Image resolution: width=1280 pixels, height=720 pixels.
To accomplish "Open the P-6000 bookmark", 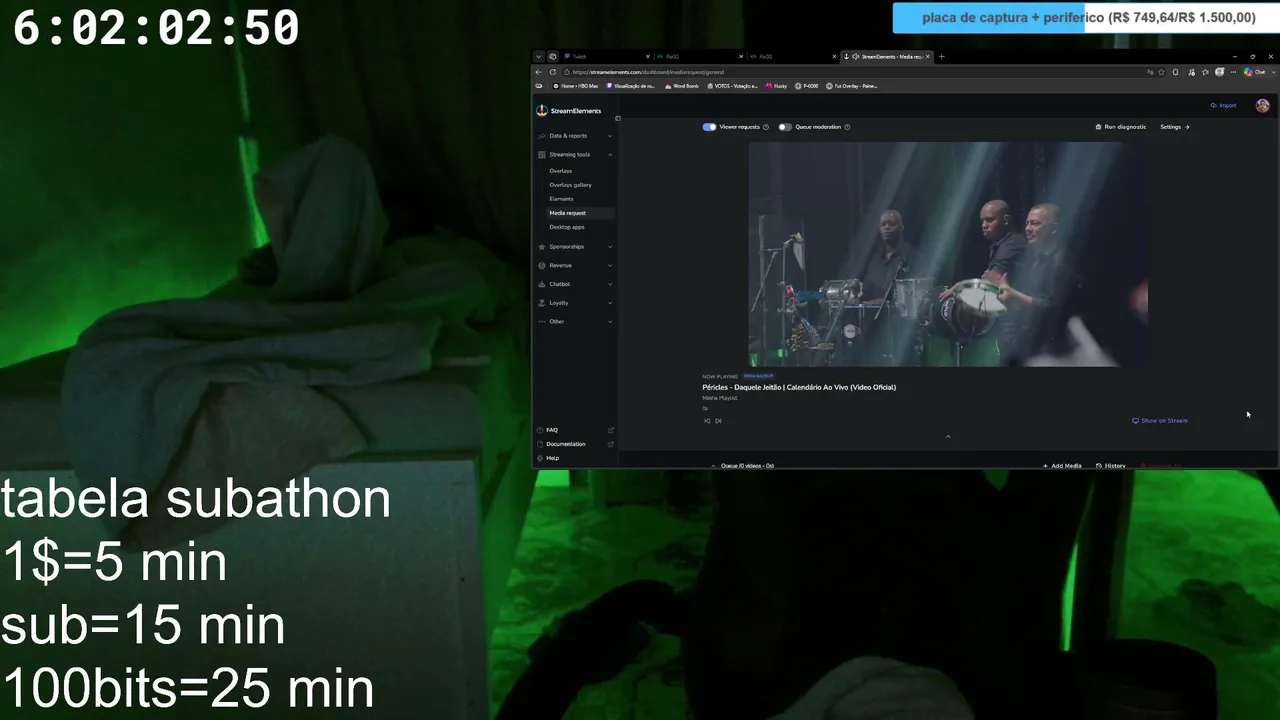I will coord(807,86).
